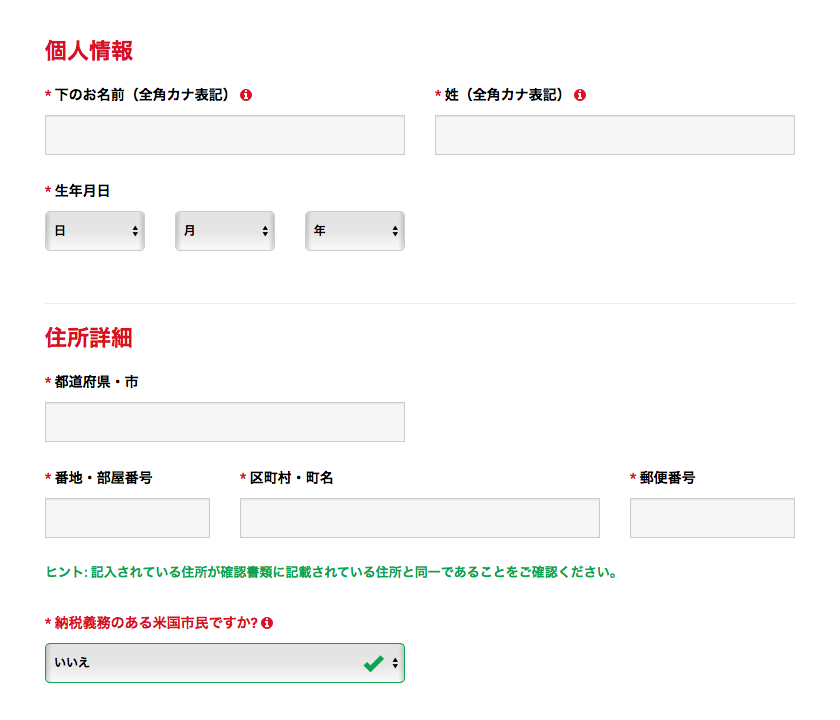This screenshot has width=840, height=720.
Task: Focus the 都道府県・市 input field
Action: click(x=225, y=422)
